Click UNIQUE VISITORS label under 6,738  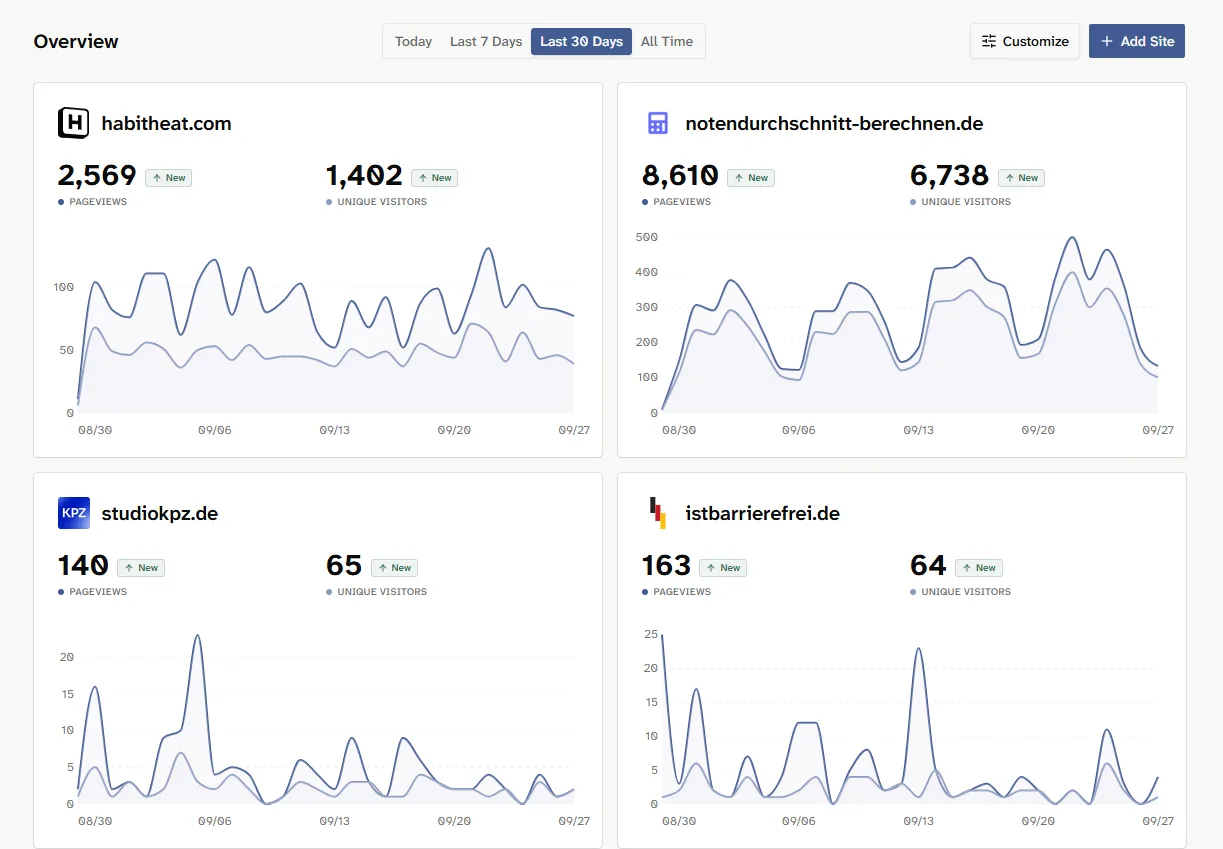click(x=966, y=202)
